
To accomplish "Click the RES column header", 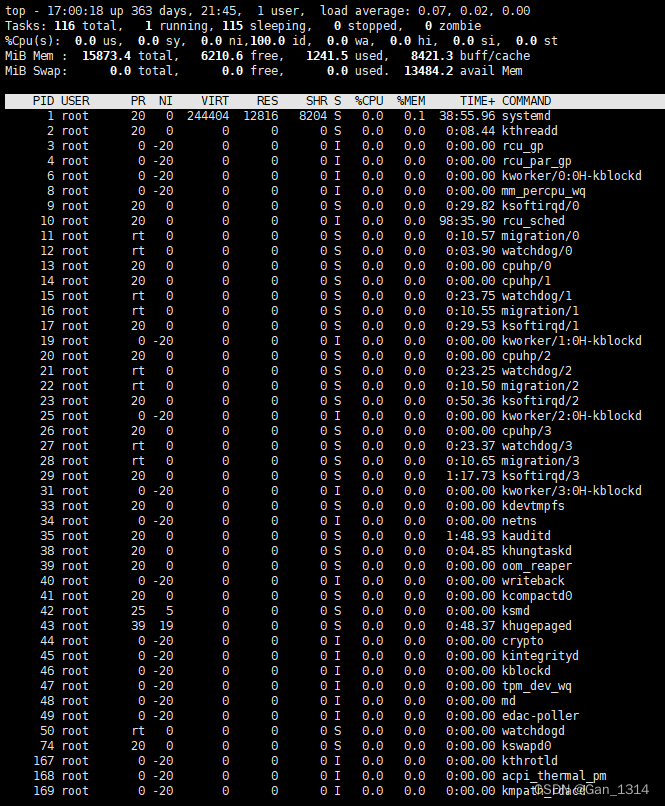I will click(x=267, y=101).
